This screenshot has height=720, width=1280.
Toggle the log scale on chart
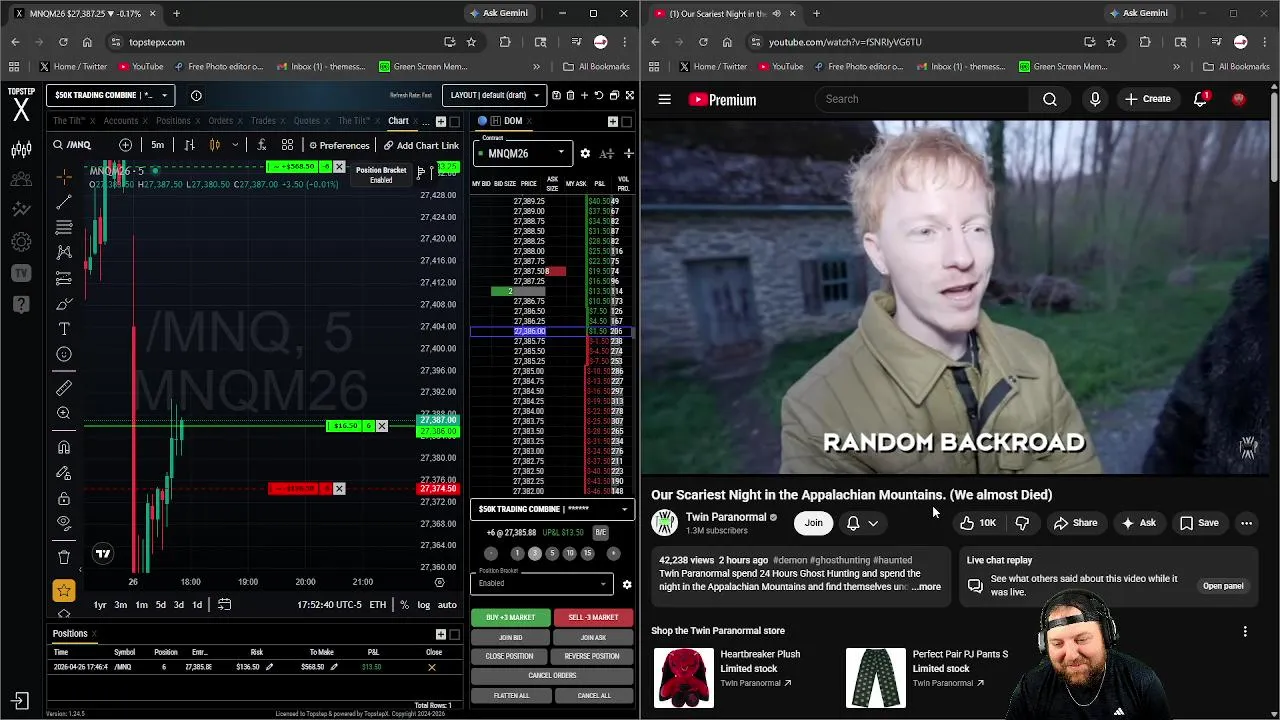coord(424,604)
